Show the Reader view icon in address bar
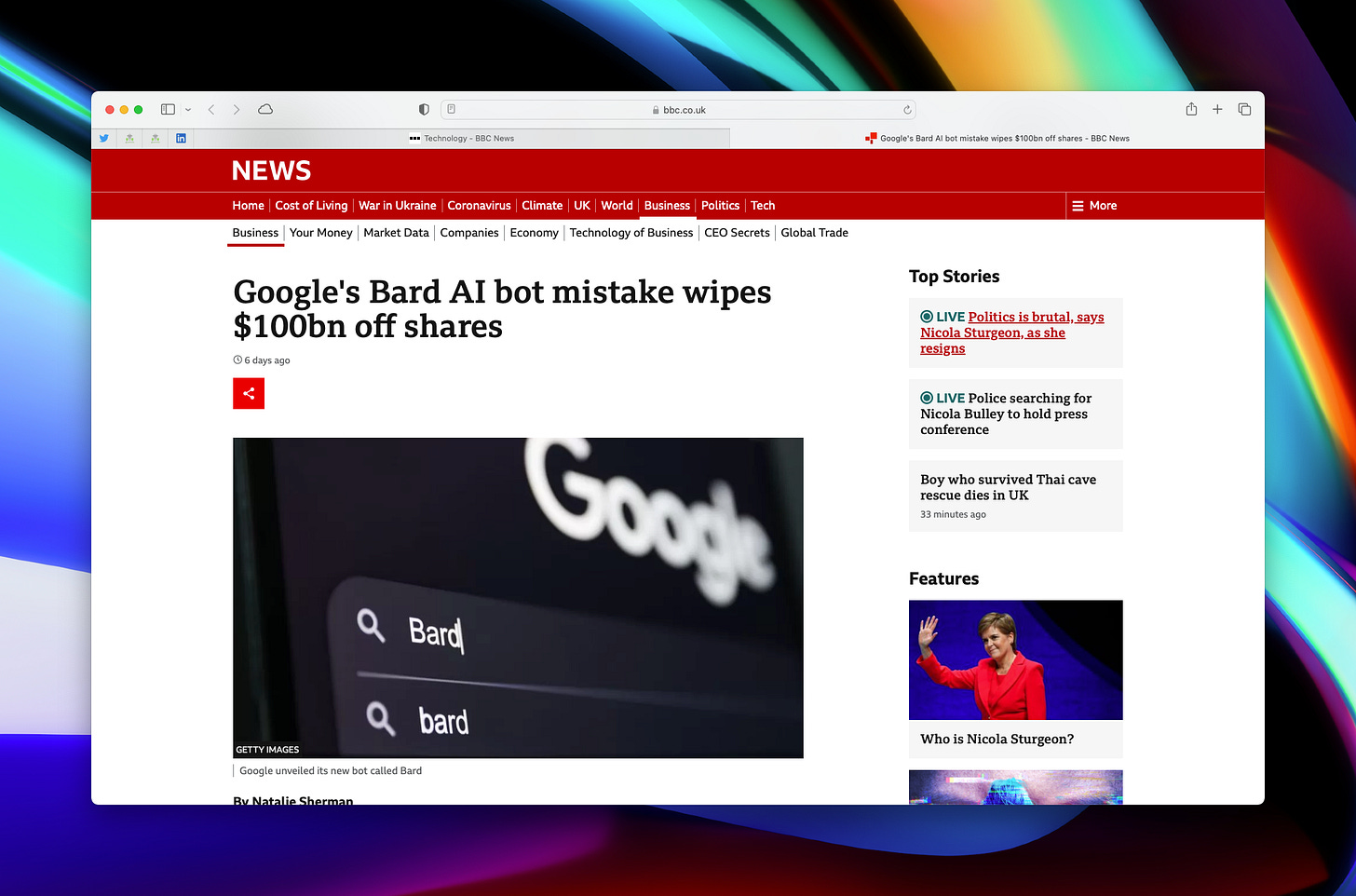1356x896 pixels. click(452, 109)
